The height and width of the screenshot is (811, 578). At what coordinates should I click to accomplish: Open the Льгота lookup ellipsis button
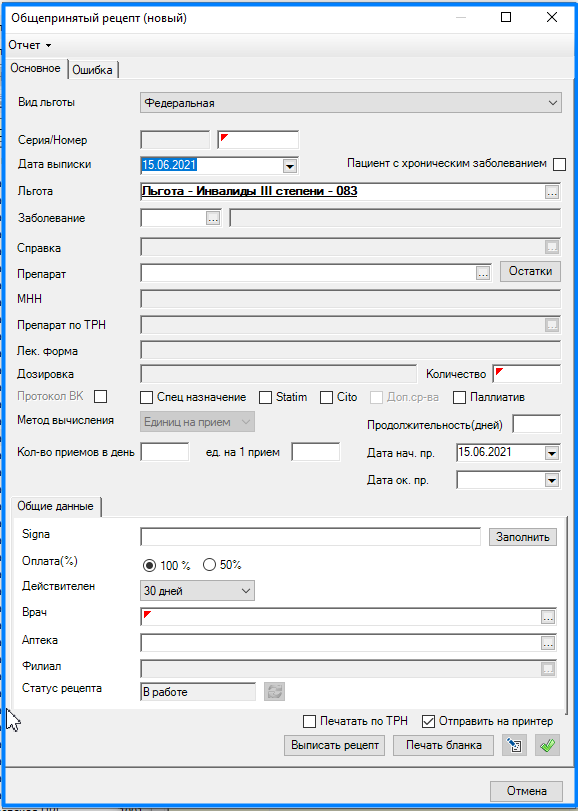coord(552,192)
